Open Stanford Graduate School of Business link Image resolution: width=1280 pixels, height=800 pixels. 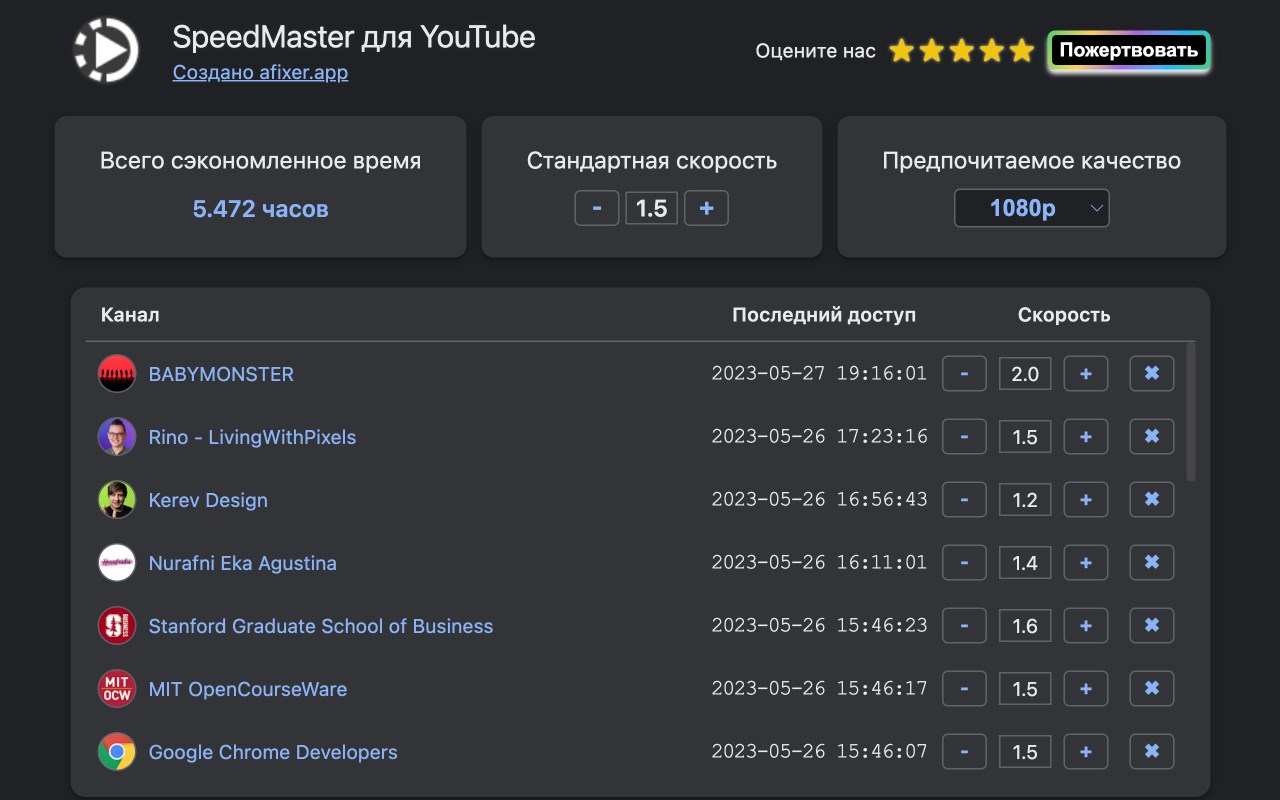[321, 626]
